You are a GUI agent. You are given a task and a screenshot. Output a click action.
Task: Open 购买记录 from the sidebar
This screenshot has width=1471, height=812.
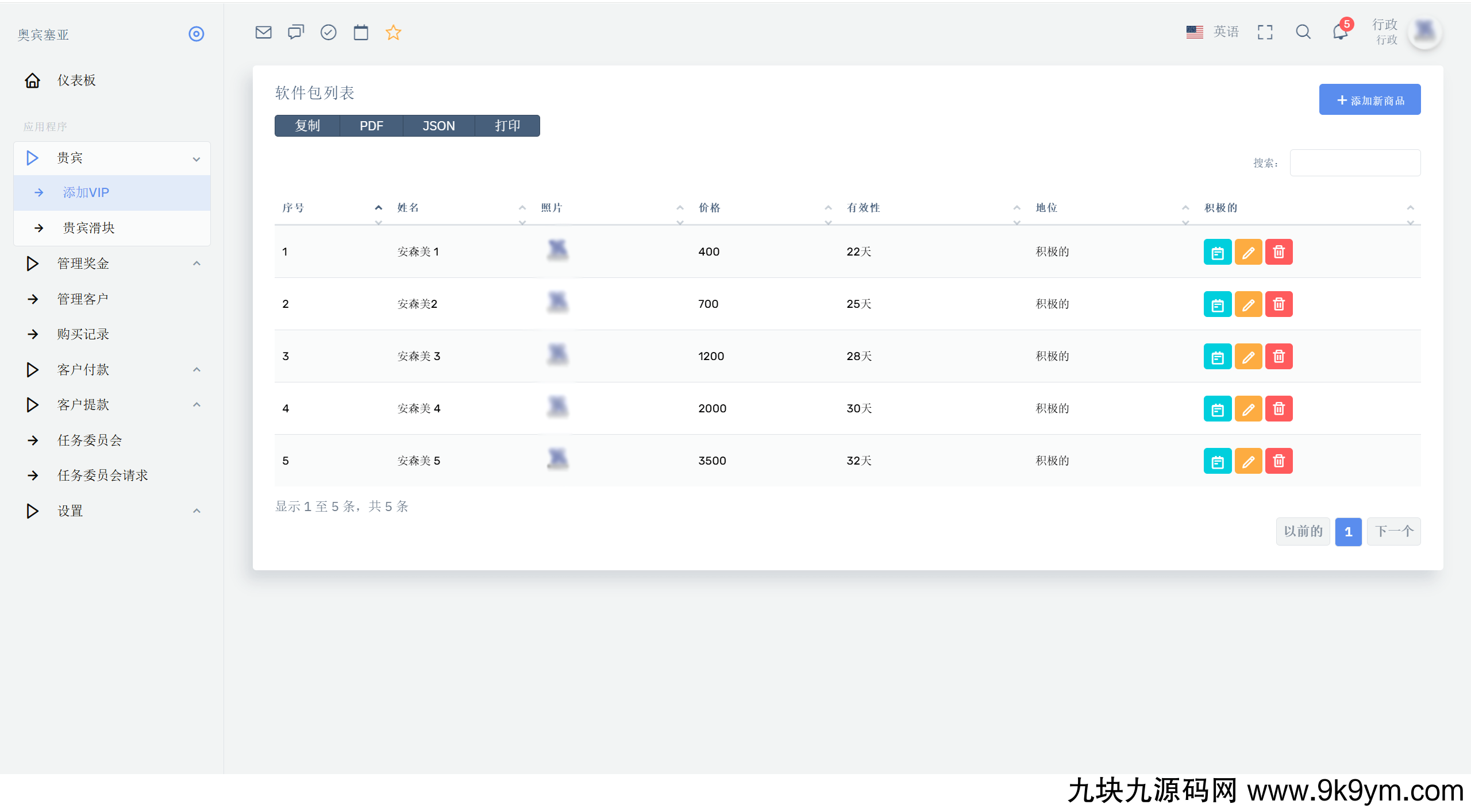point(83,334)
